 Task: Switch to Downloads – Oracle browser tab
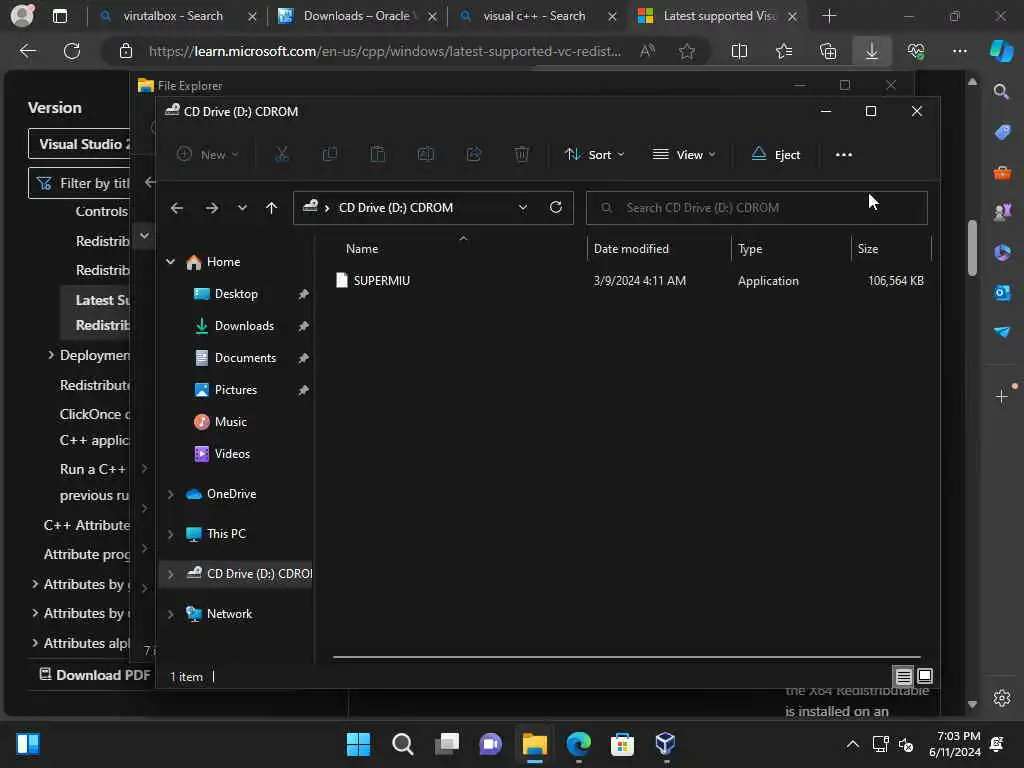(357, 16)
